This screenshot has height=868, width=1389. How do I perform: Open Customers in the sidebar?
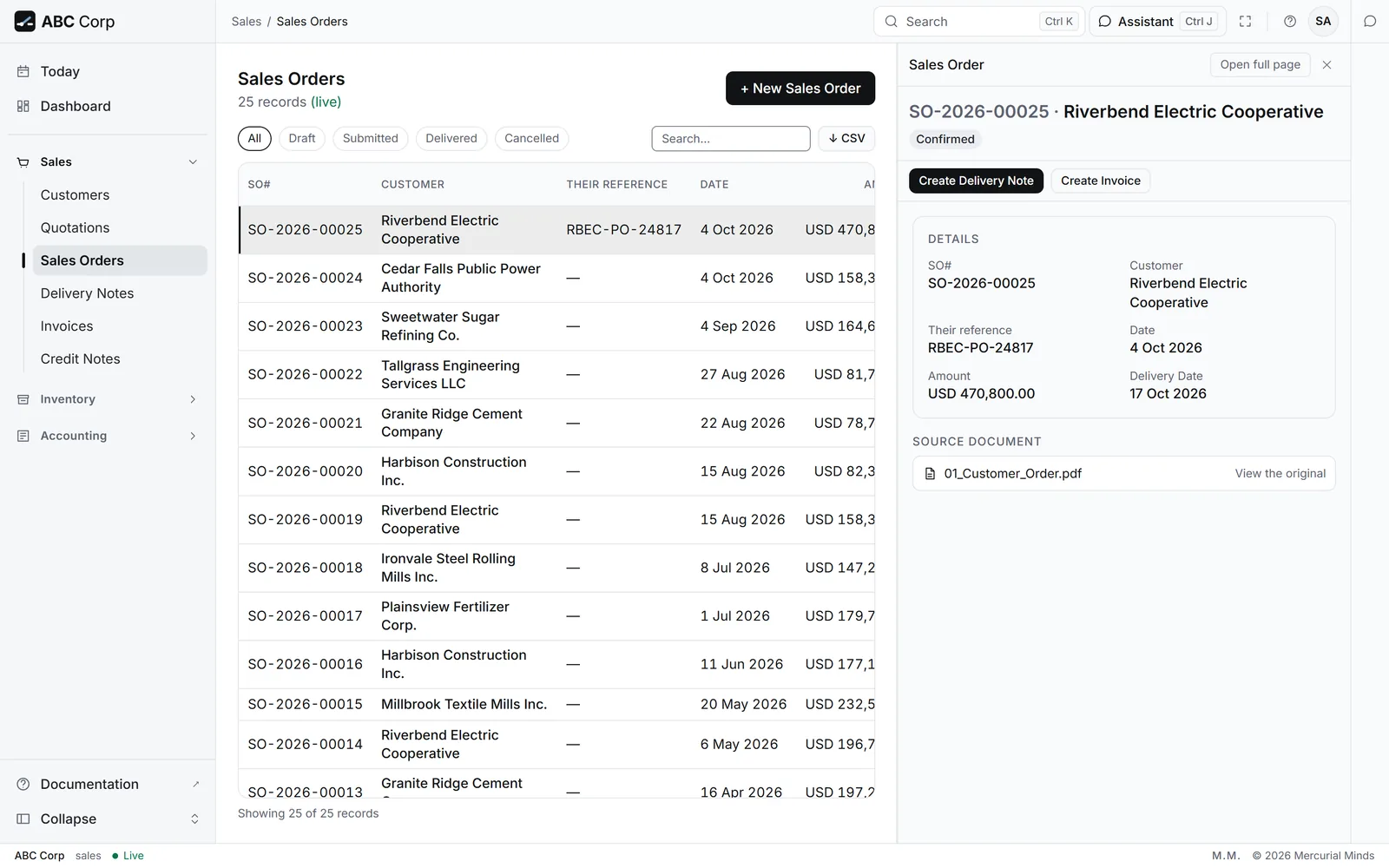120,195
